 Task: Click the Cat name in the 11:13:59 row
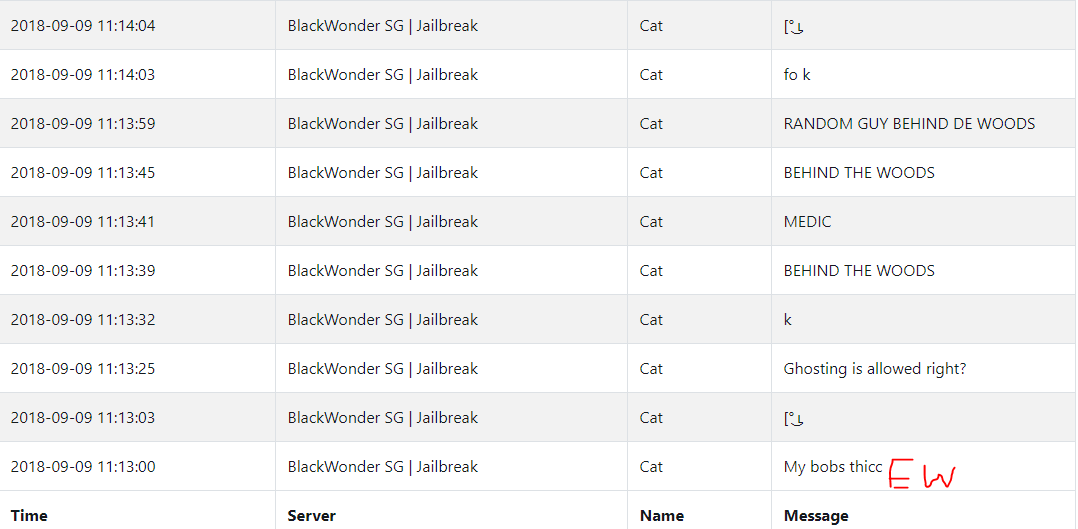pos(650,124)
